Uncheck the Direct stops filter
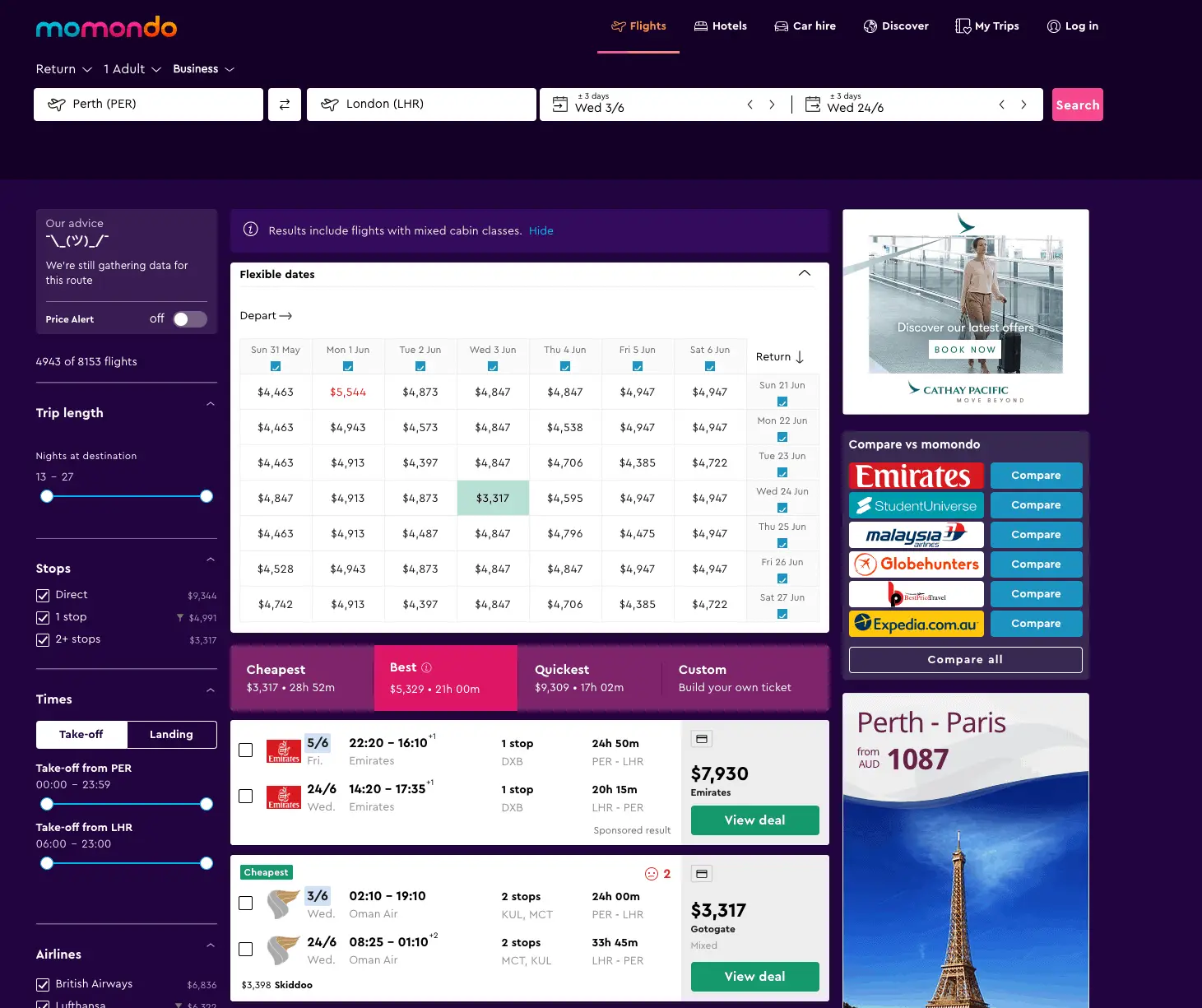 (42, 594)
